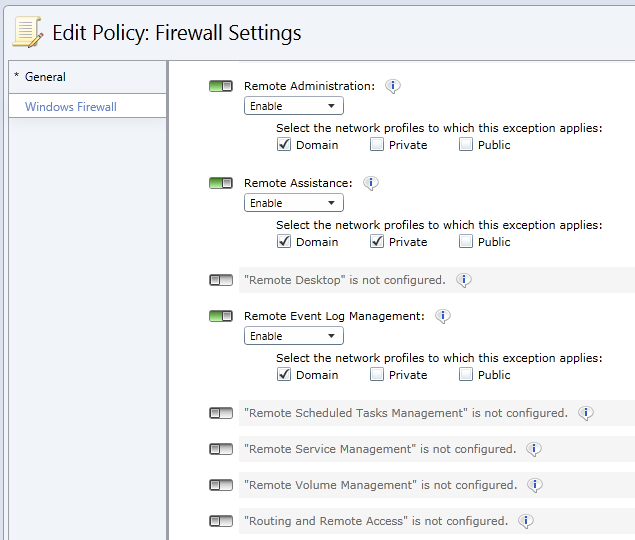The width and height of the screenshot is (635, 540).
Task: Select the General tab in sidebar
Action: point(46,77)
